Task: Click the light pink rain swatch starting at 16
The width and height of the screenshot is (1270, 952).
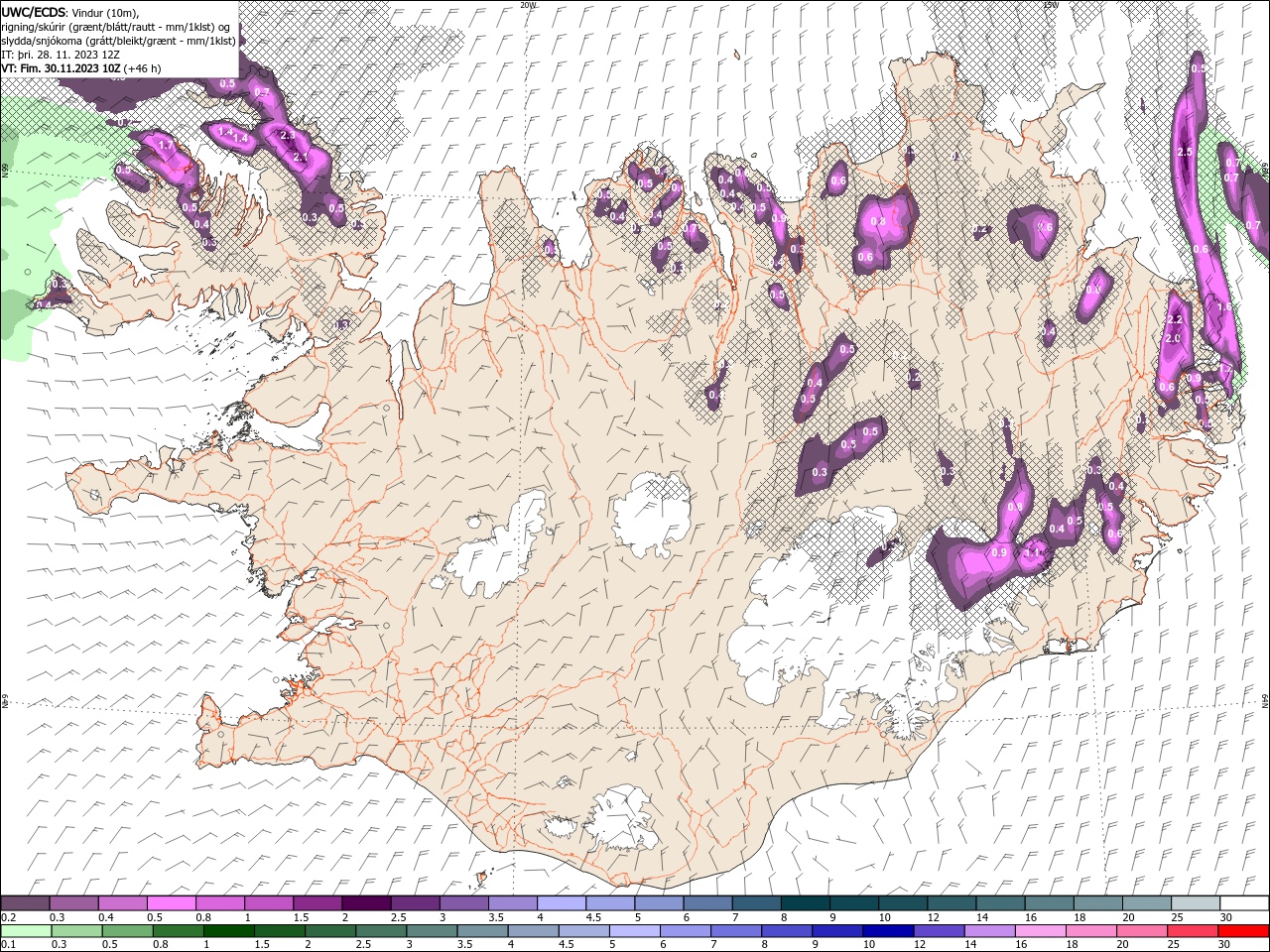Action: pyautogui.click(x=1039, y=931)
